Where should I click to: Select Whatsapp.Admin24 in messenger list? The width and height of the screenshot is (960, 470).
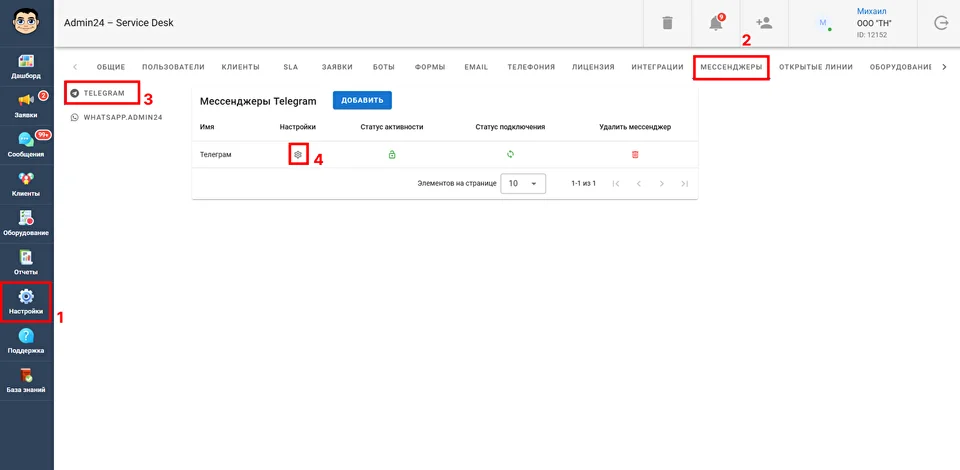click(x=116, y=117)
